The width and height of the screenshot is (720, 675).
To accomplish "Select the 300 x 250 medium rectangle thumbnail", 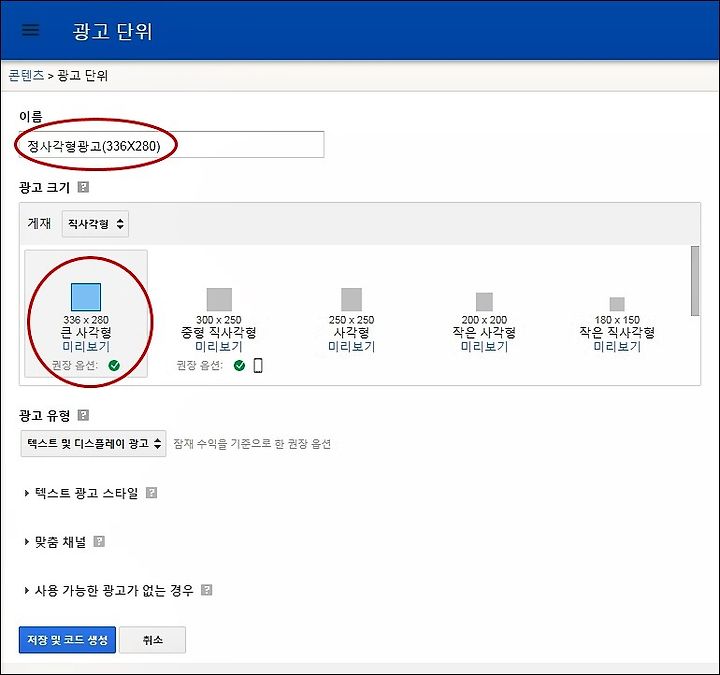I will (219, 299).
